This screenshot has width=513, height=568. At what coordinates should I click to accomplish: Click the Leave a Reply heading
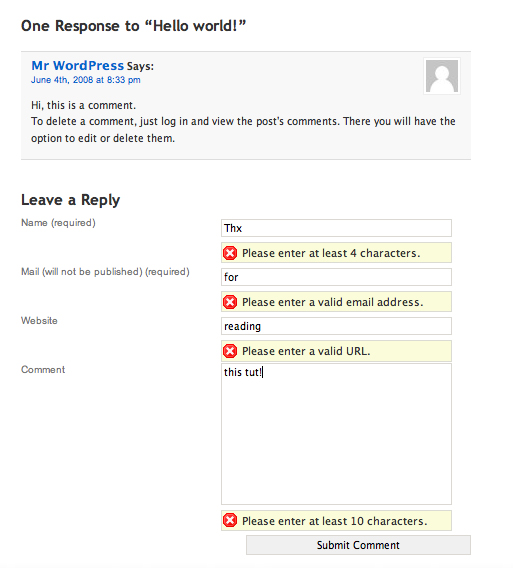coord(70,200)
